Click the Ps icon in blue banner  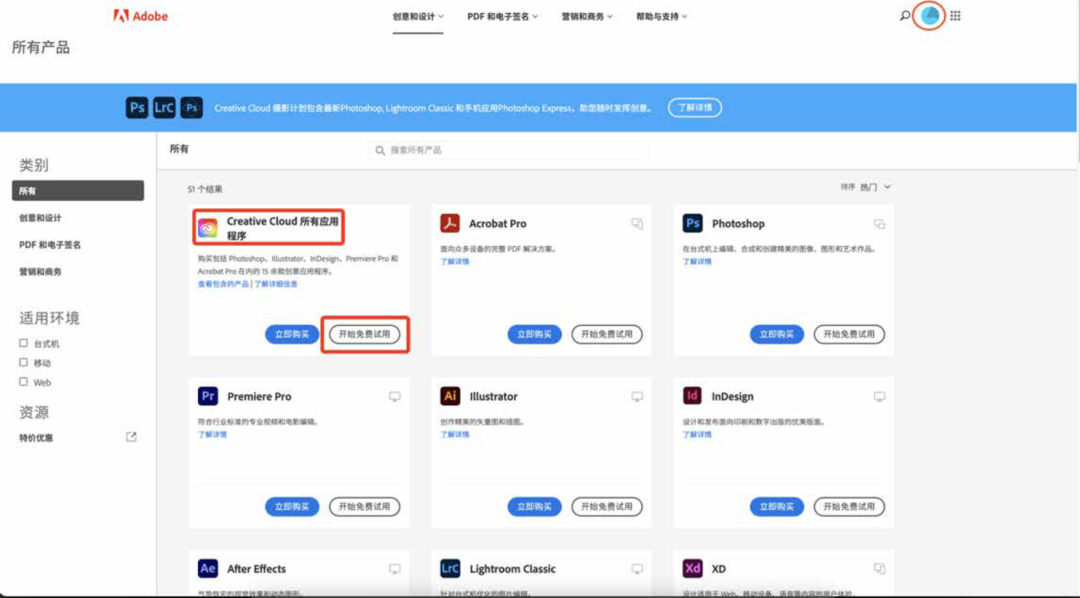coord(137,107)
